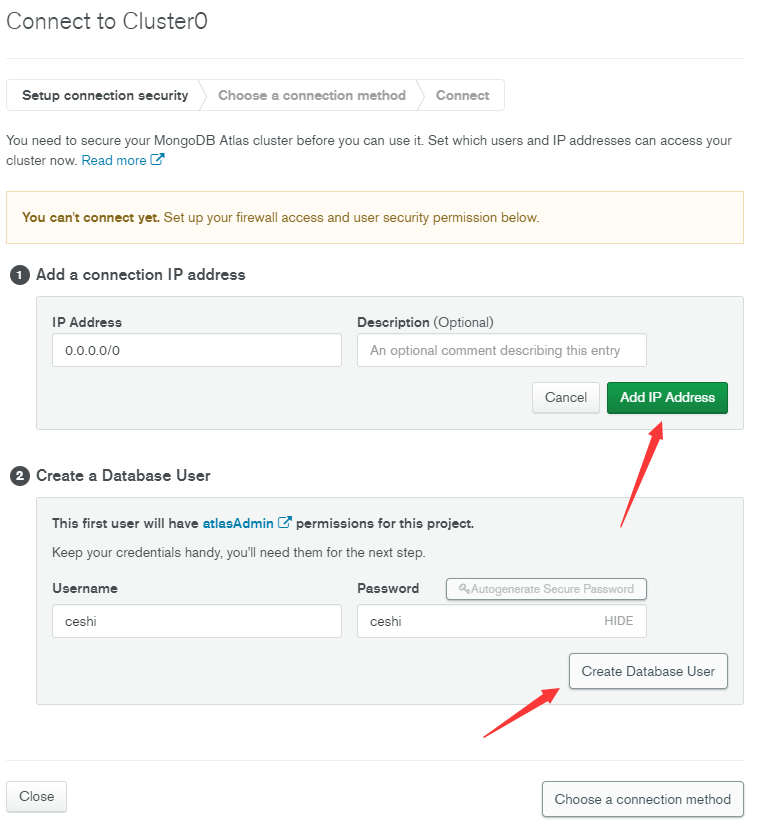This screenshot has width=761, height=825.
Task: Click the step 1 number badge
Action: [x=20, y=275]
